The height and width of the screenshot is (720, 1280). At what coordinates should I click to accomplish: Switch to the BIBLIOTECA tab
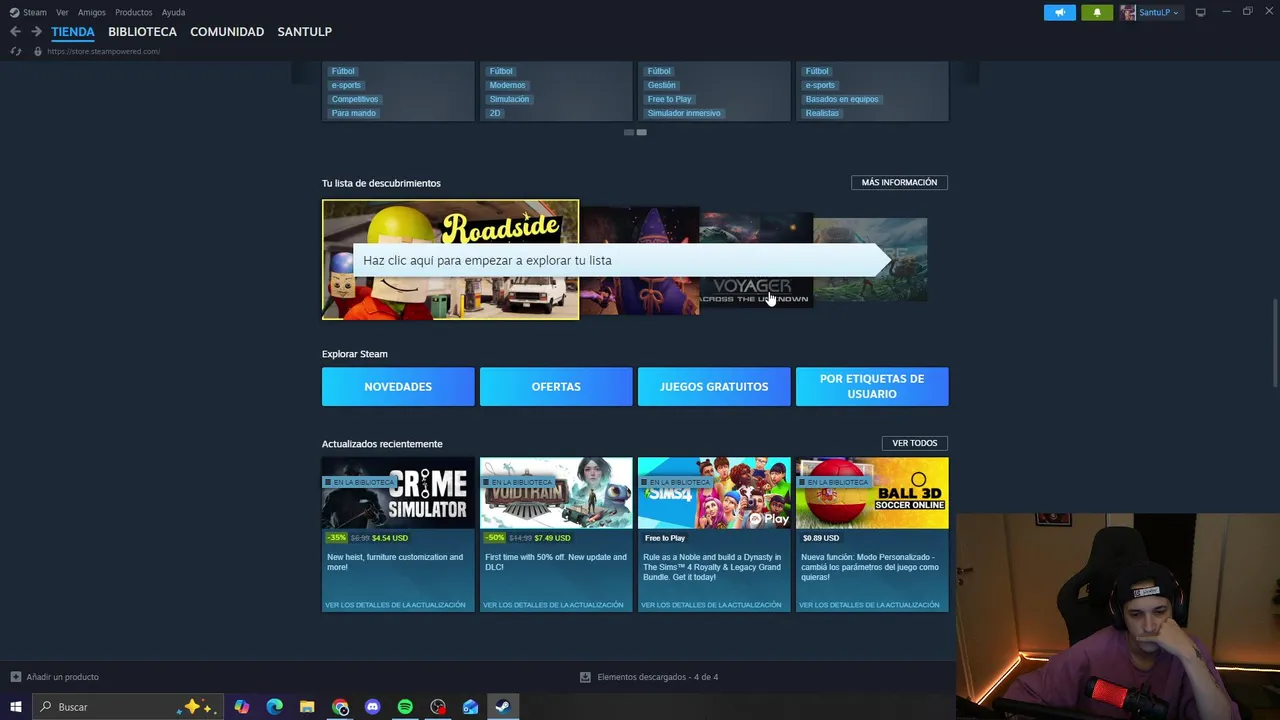tap(142, 32)
